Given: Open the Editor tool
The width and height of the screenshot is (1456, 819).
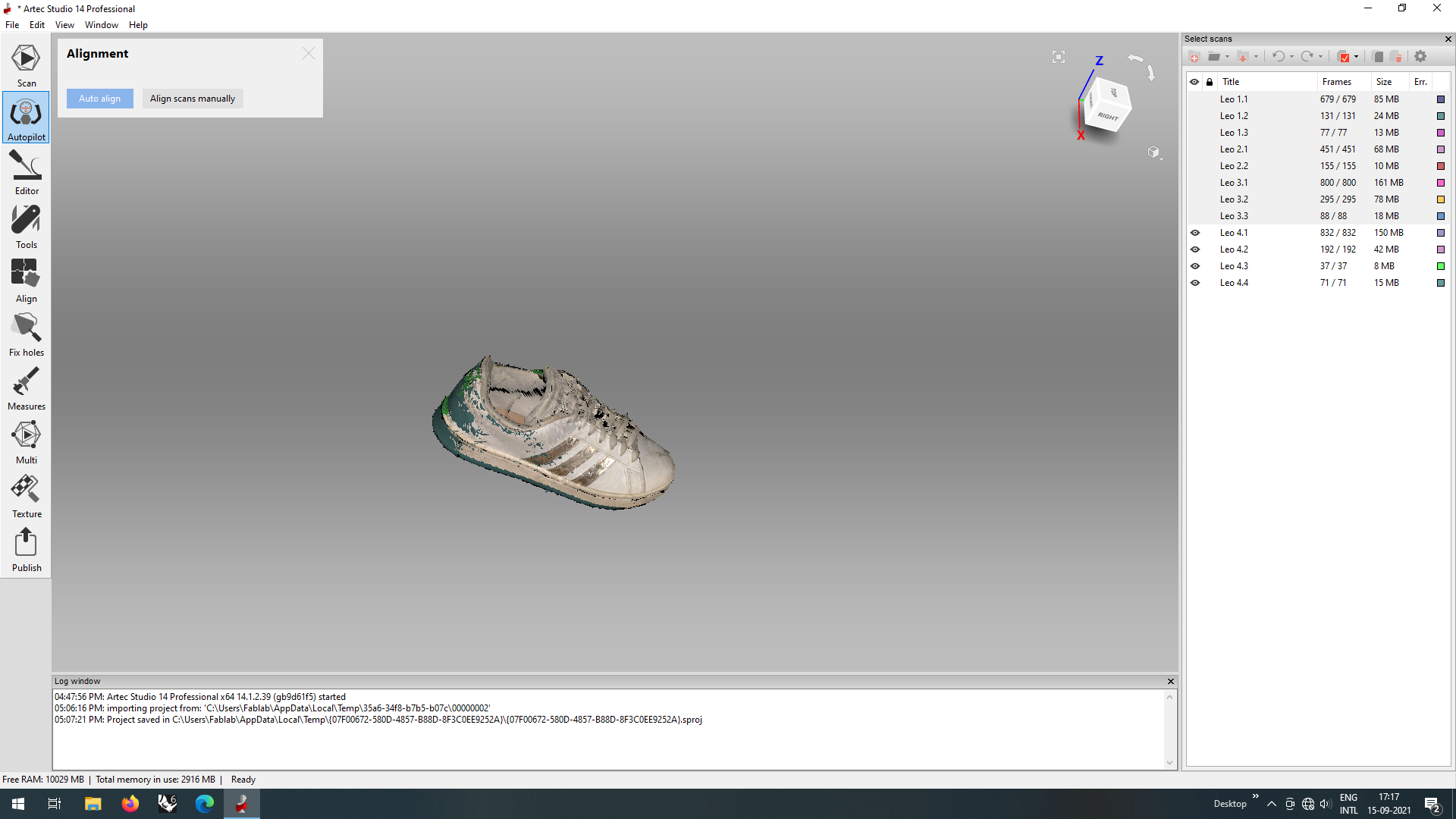Looking at the screenshot, I should coord(26,172).
